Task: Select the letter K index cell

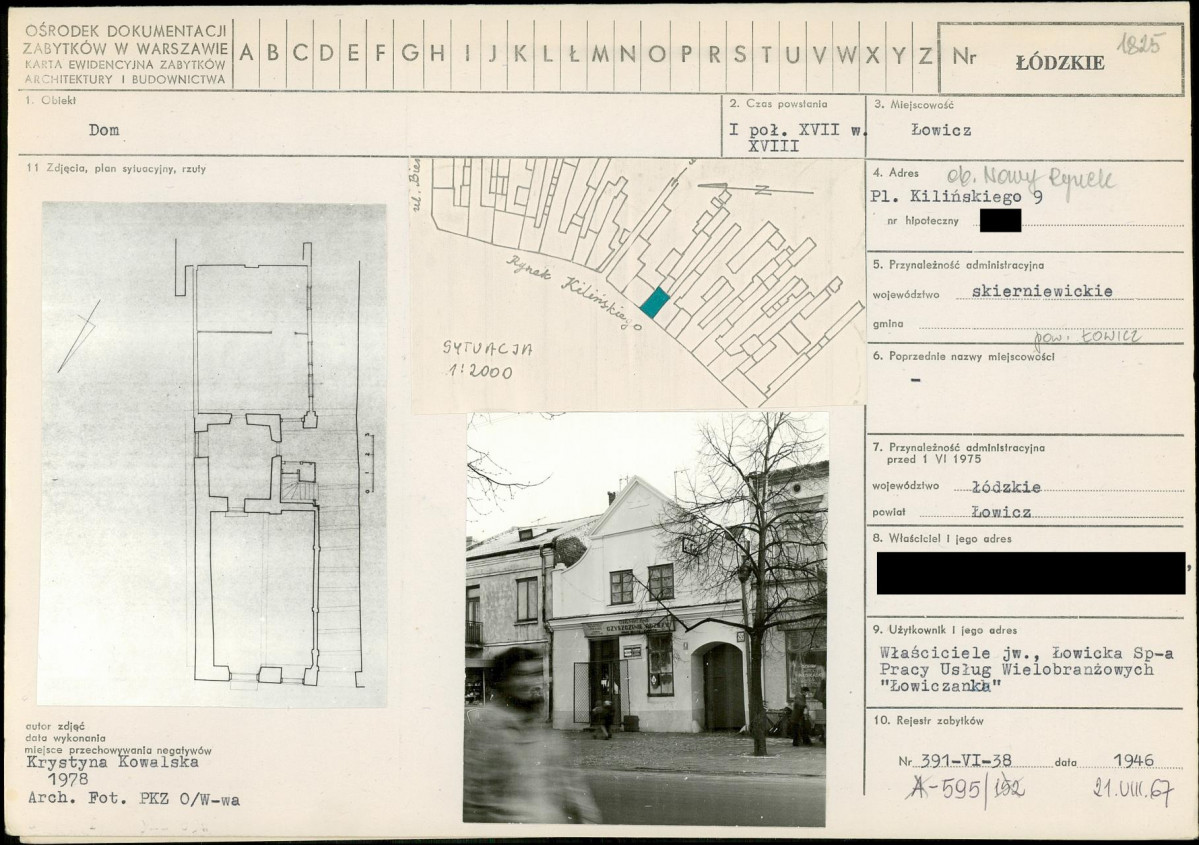Action: pos(520,54)
